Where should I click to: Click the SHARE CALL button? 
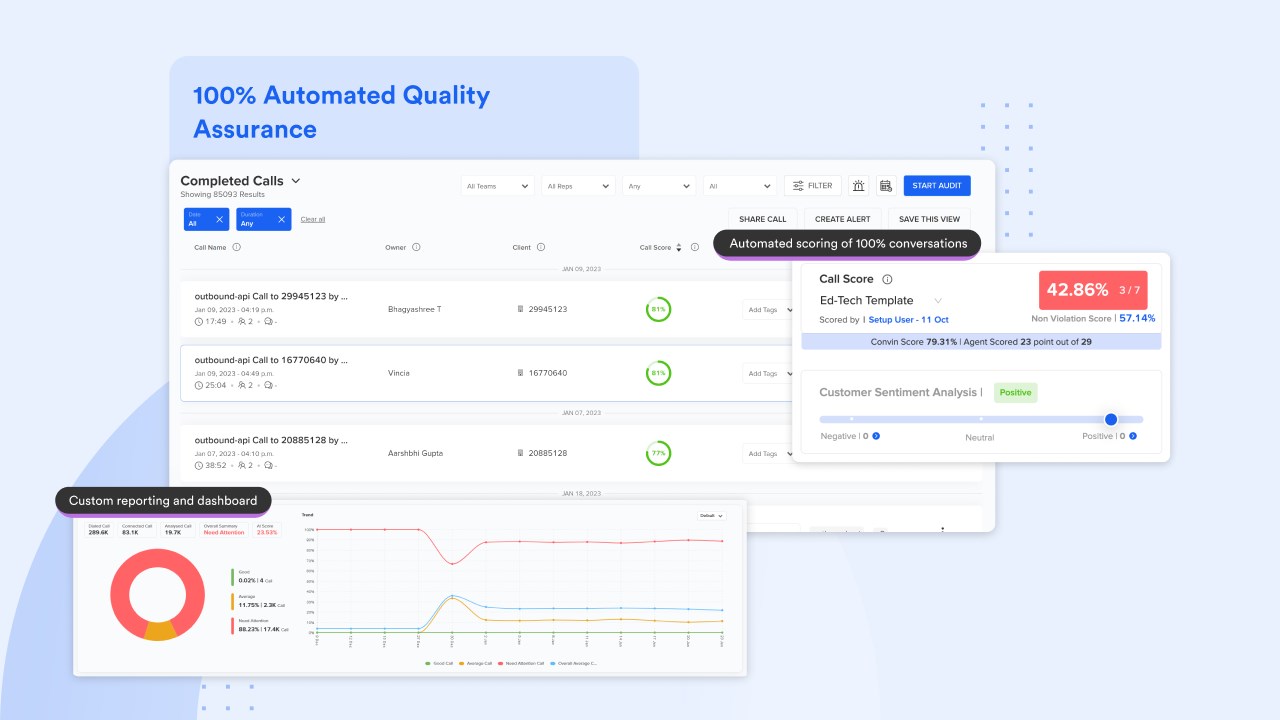point(763,219)
